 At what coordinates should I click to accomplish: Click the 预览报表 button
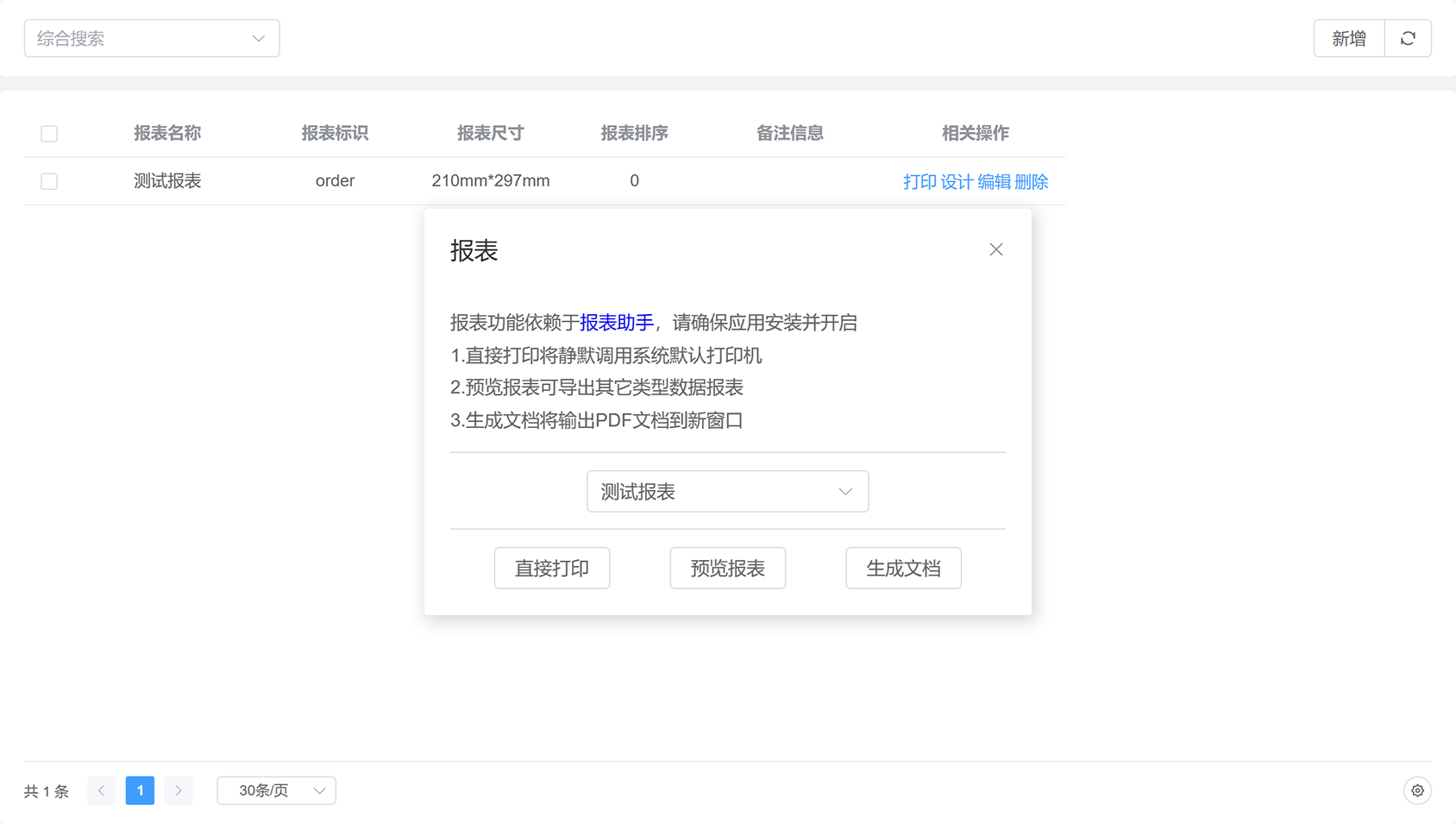point(727,569)
